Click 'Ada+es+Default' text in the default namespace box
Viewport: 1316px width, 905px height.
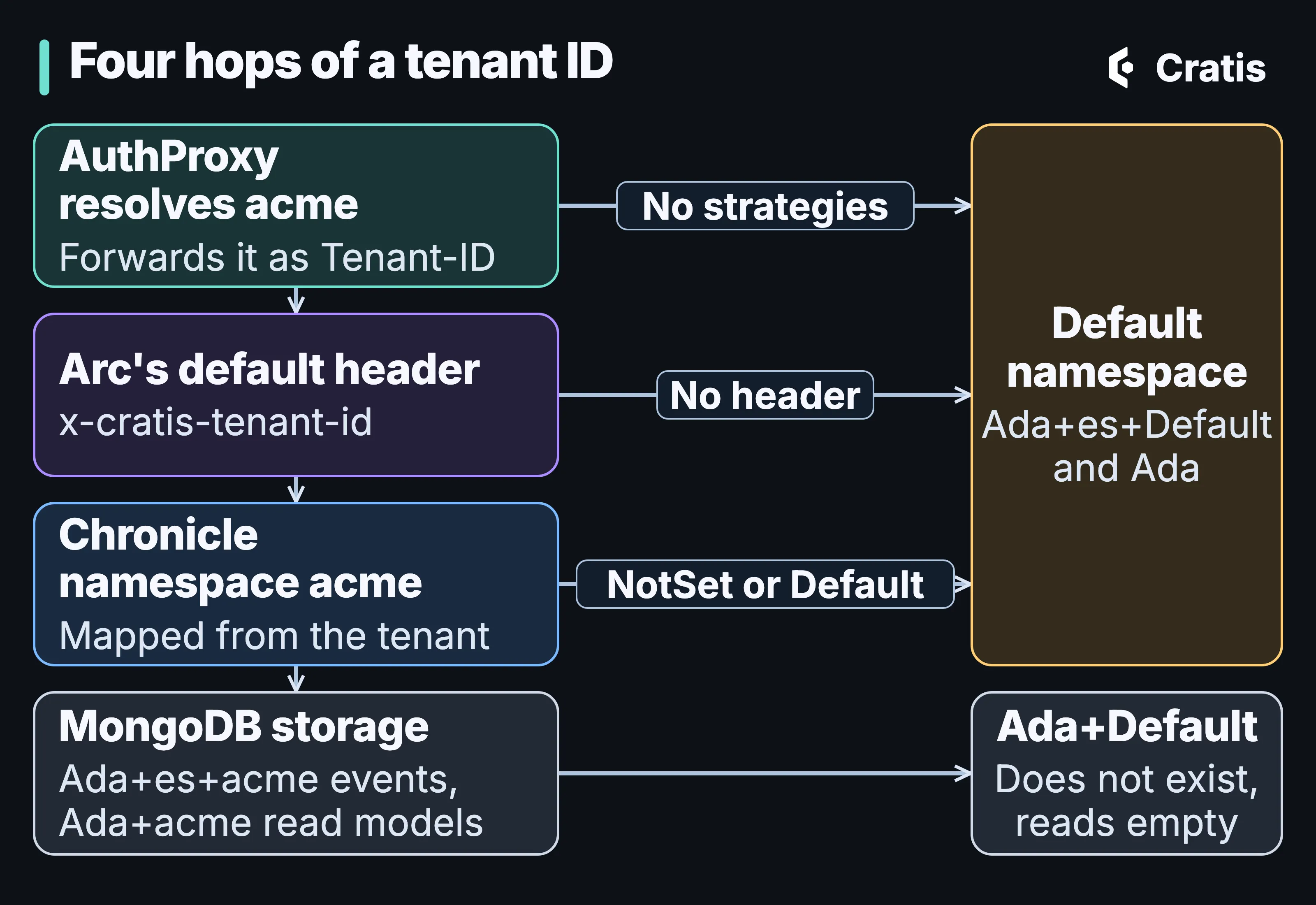1127,425
